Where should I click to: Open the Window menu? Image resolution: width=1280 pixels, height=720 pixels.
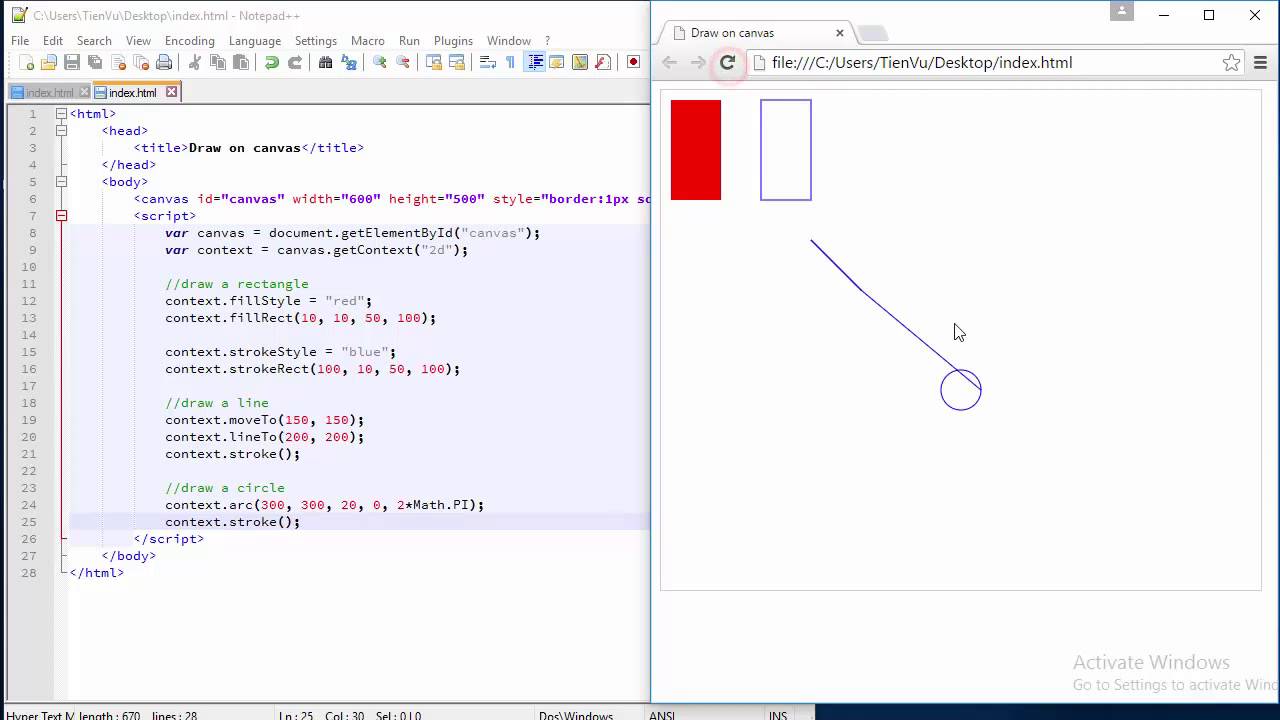point(509,41)
